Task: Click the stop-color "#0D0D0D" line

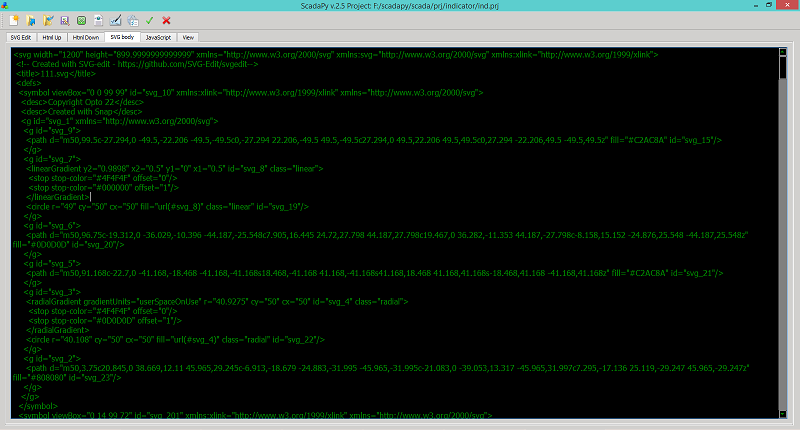Action: coord(105,321)
